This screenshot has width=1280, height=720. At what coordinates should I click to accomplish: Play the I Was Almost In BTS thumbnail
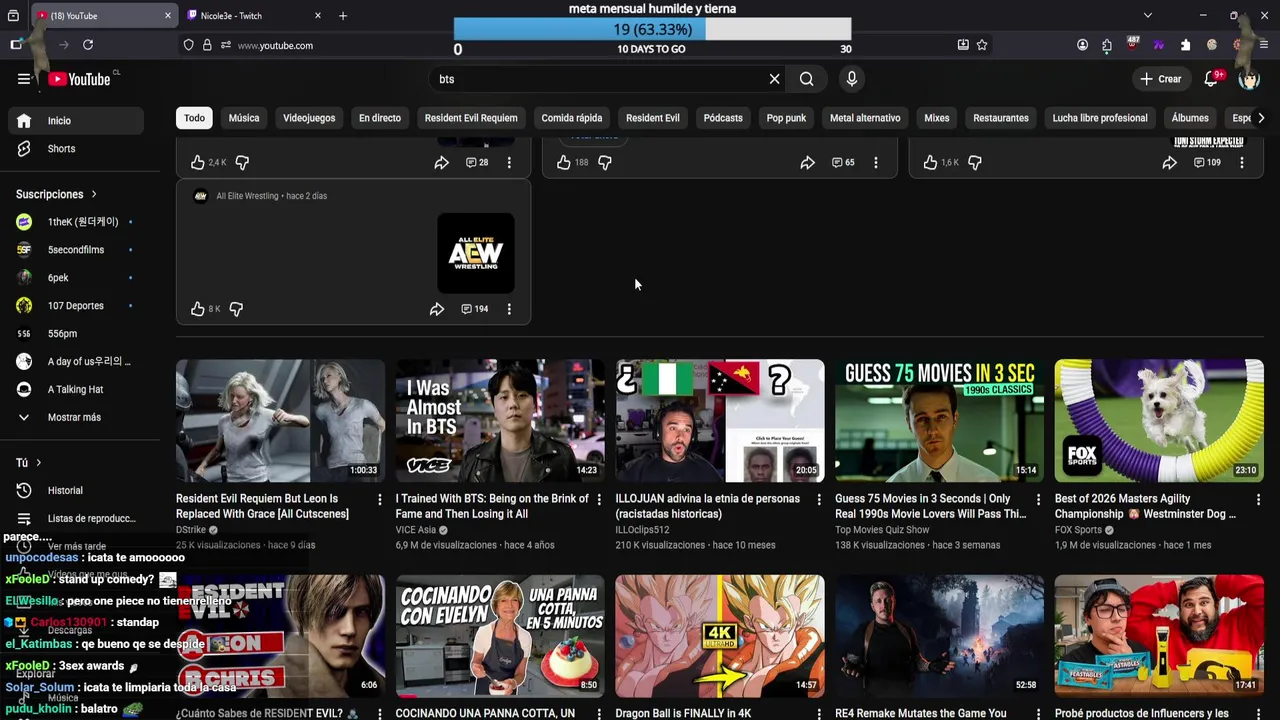pos(500,421)
